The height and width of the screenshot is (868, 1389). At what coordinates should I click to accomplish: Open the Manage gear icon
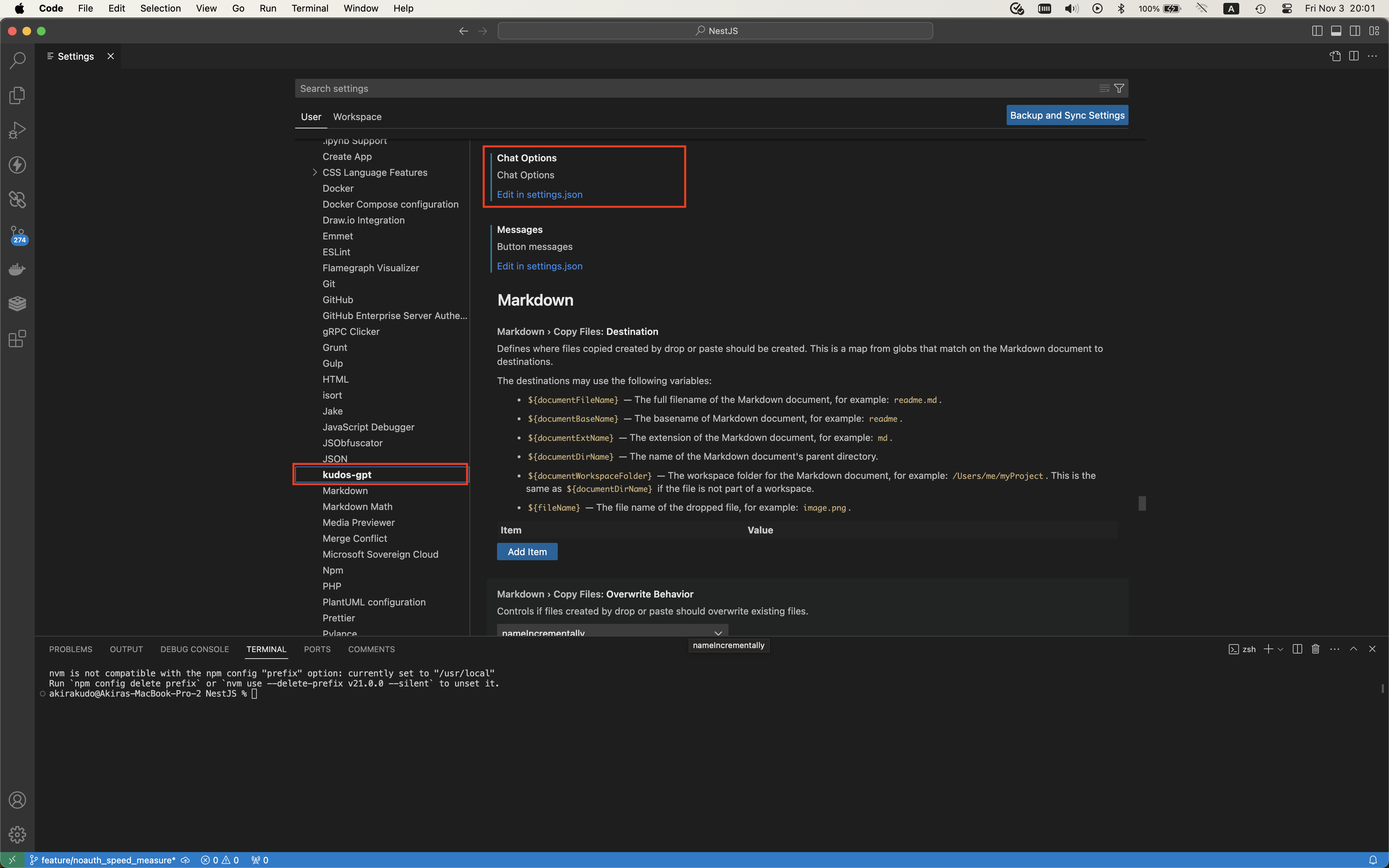(17, 835)
